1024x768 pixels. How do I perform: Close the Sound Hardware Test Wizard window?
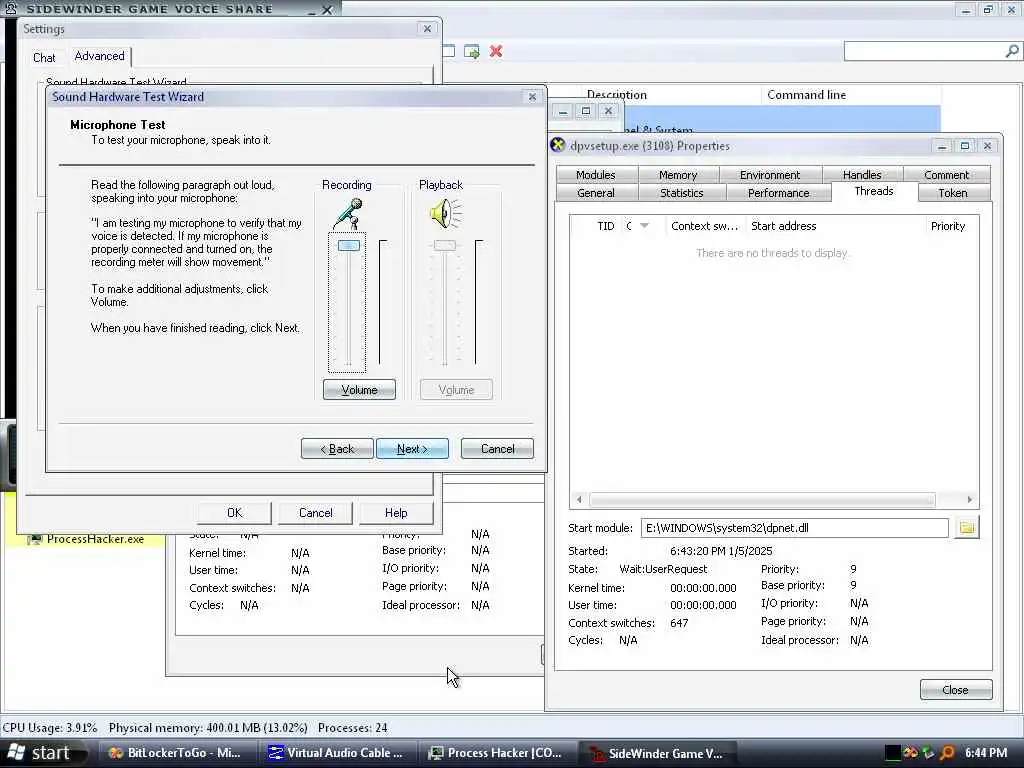click(x=532, y=97)
